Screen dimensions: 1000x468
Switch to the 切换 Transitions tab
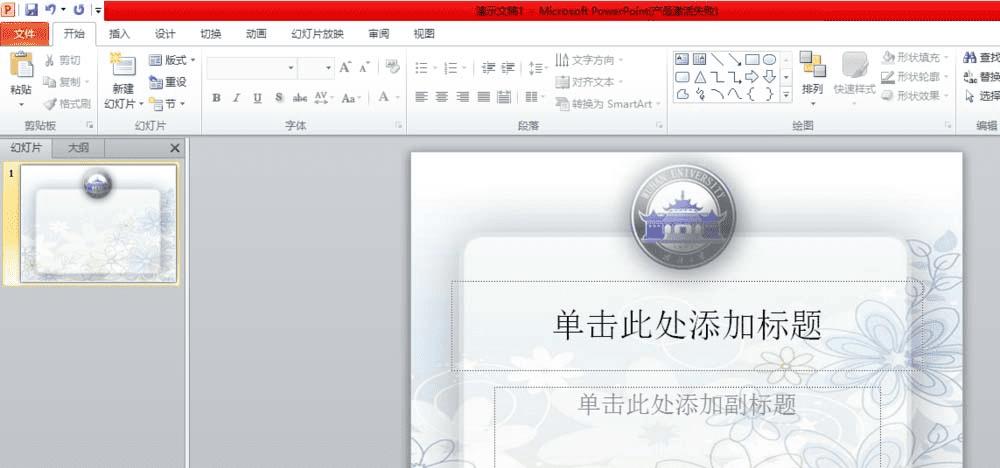[x=211, y=34]
